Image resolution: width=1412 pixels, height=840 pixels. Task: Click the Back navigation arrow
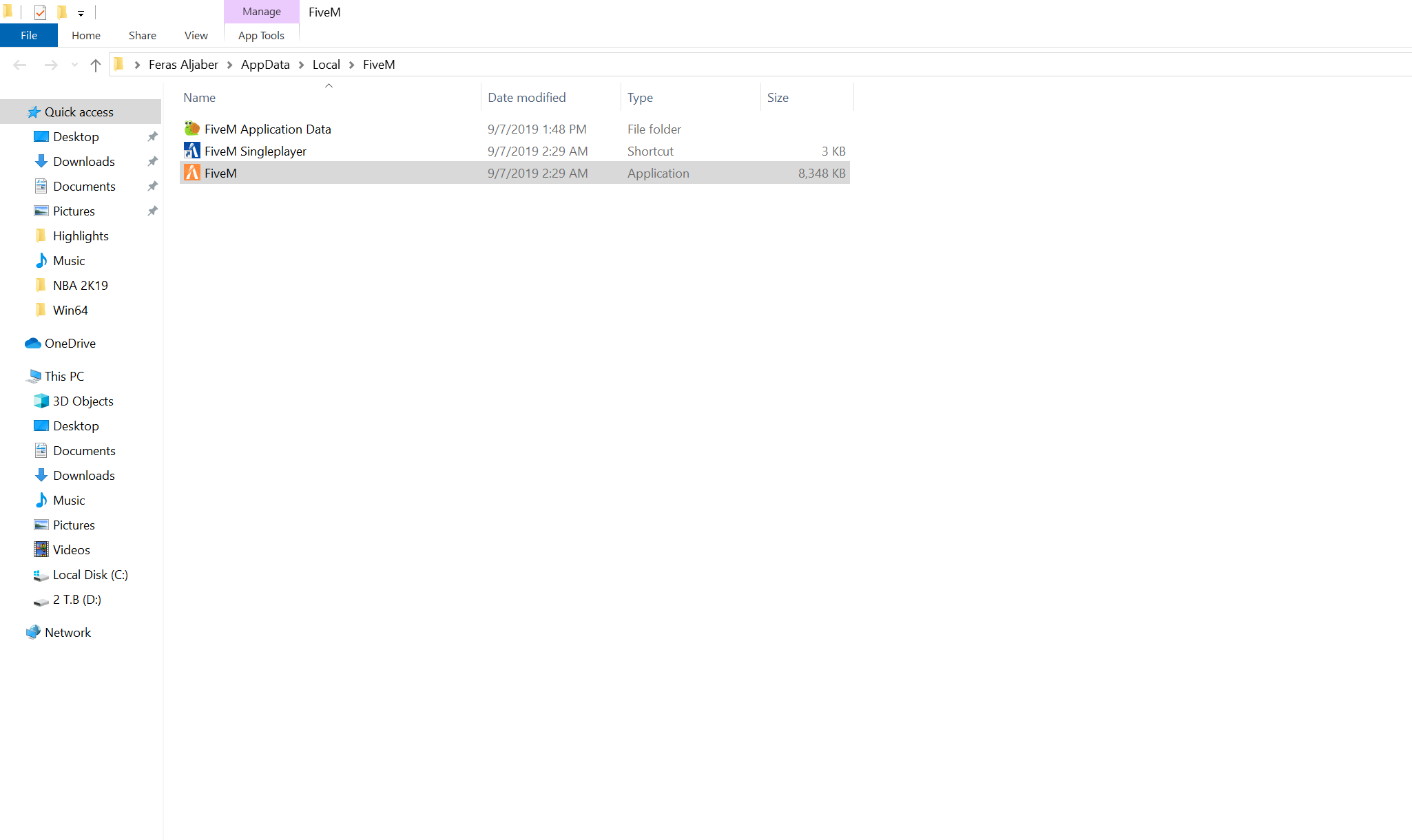click(x=20, y=65)
